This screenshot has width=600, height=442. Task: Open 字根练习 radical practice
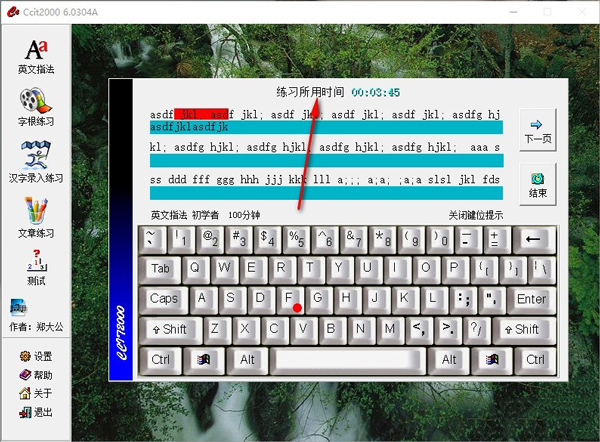pos(36,107)
